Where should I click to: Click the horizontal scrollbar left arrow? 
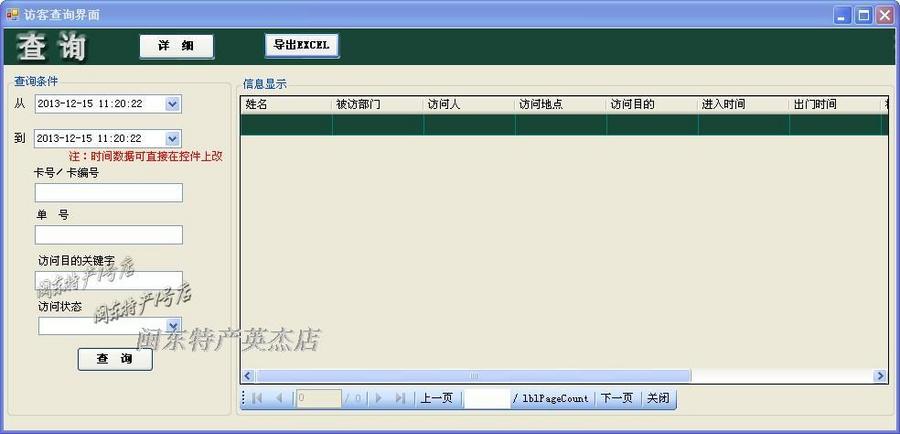click(248, 376)
